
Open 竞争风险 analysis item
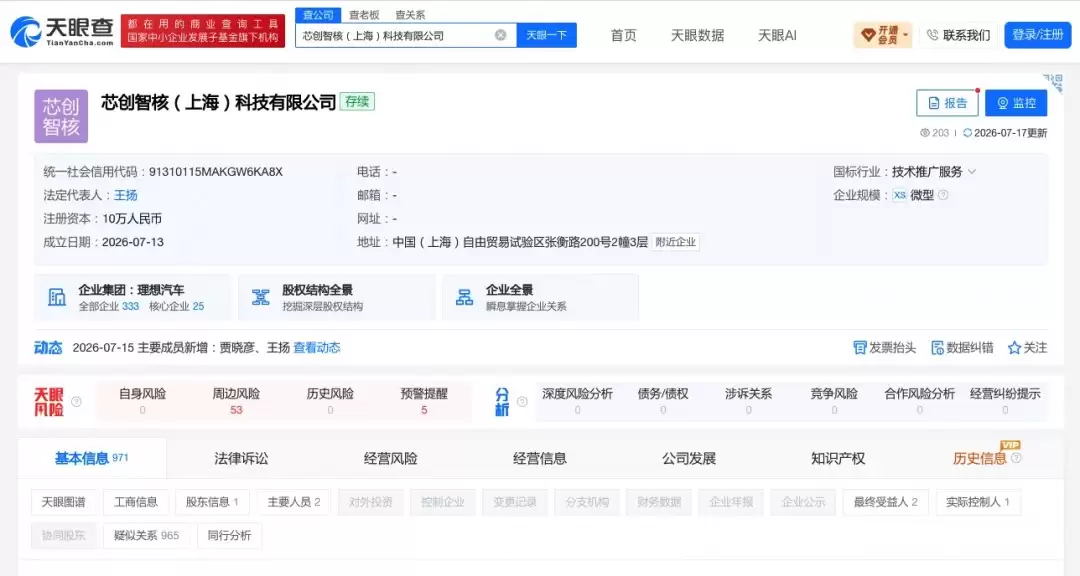click(x=834, y=401)
